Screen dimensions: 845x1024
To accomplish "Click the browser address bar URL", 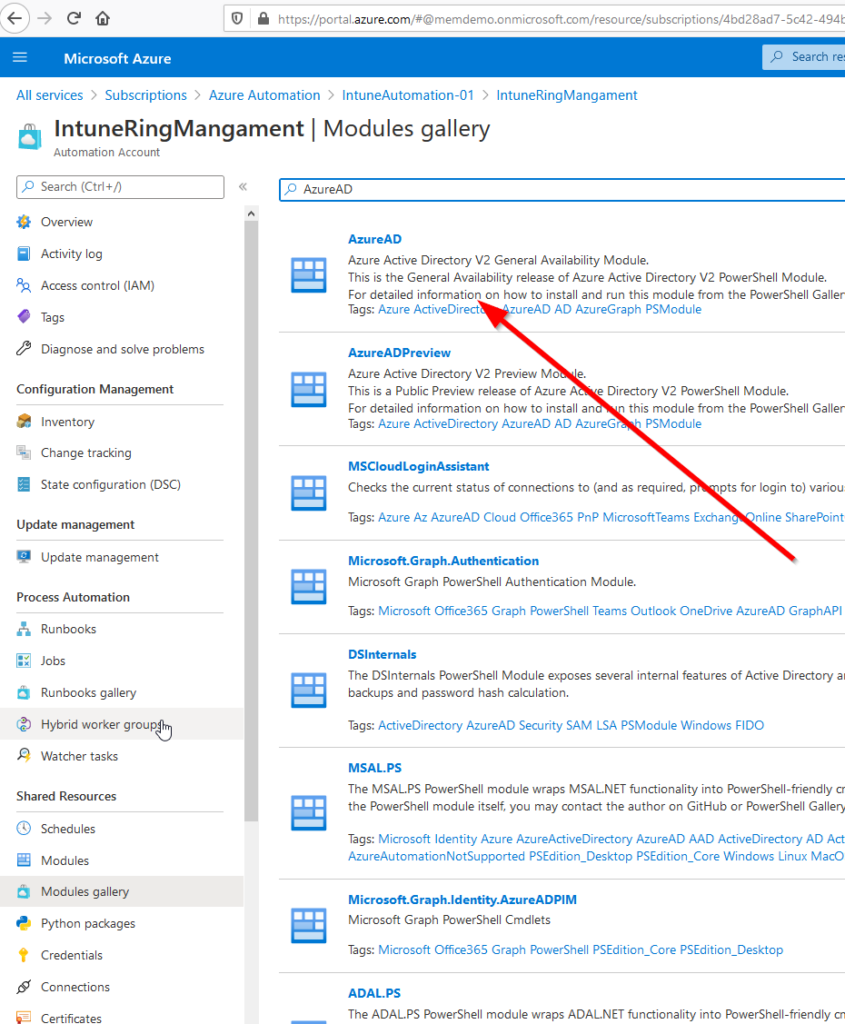I will tap(560, 19).
